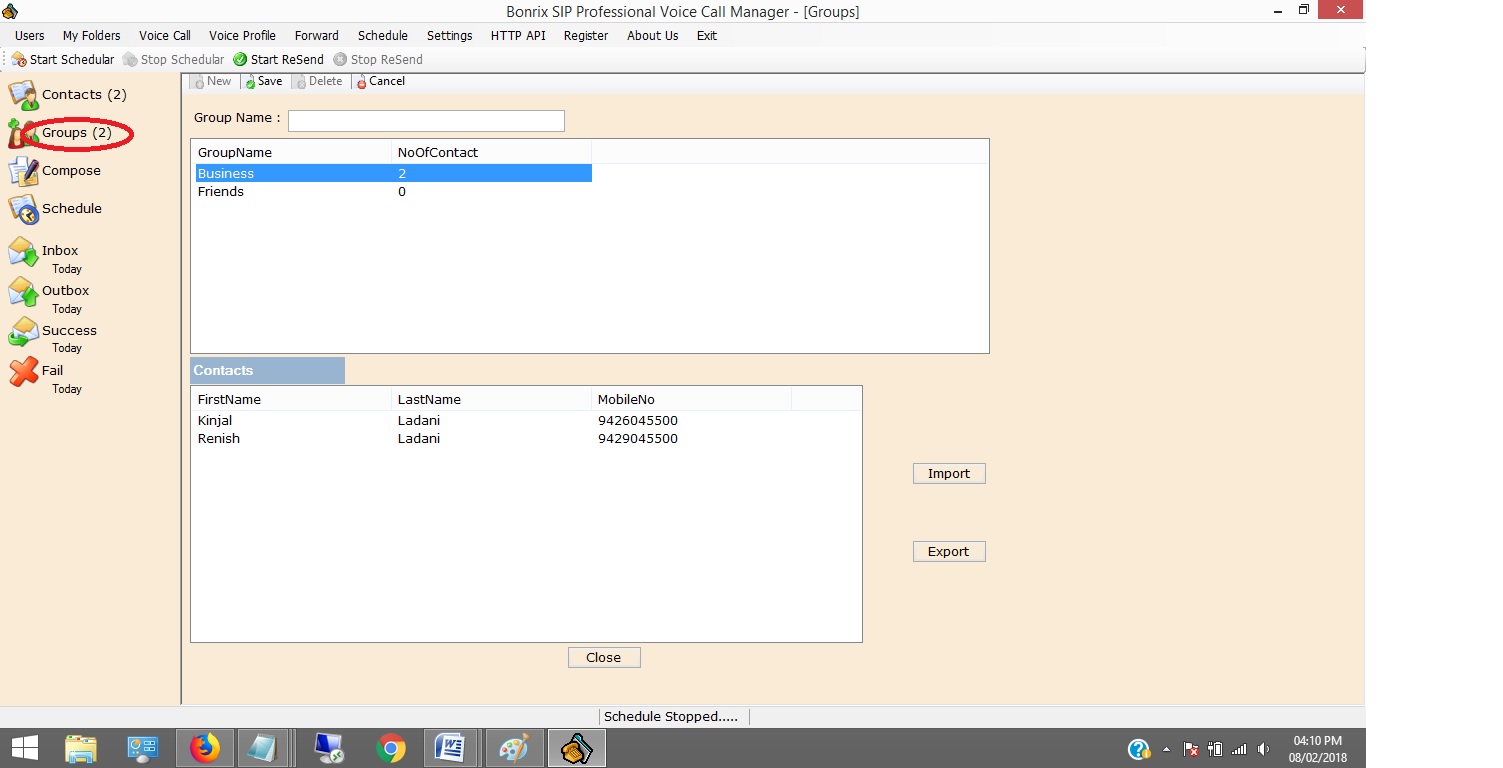
Task: Click Stop ReSend in the toolbar
Action: point(378,60)
